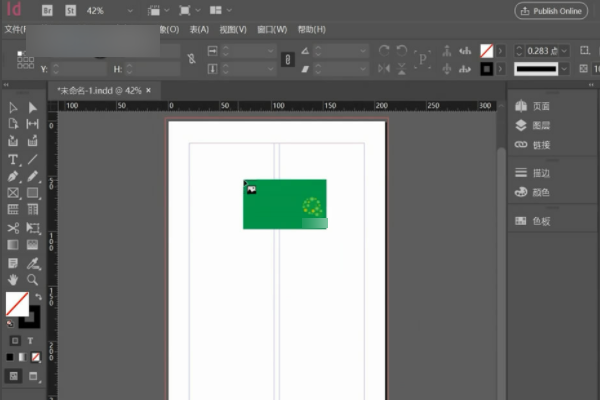Select the Type tool in the toolbox
The height and width of the screenshot is (400, 600).
[x=13, y=159]
